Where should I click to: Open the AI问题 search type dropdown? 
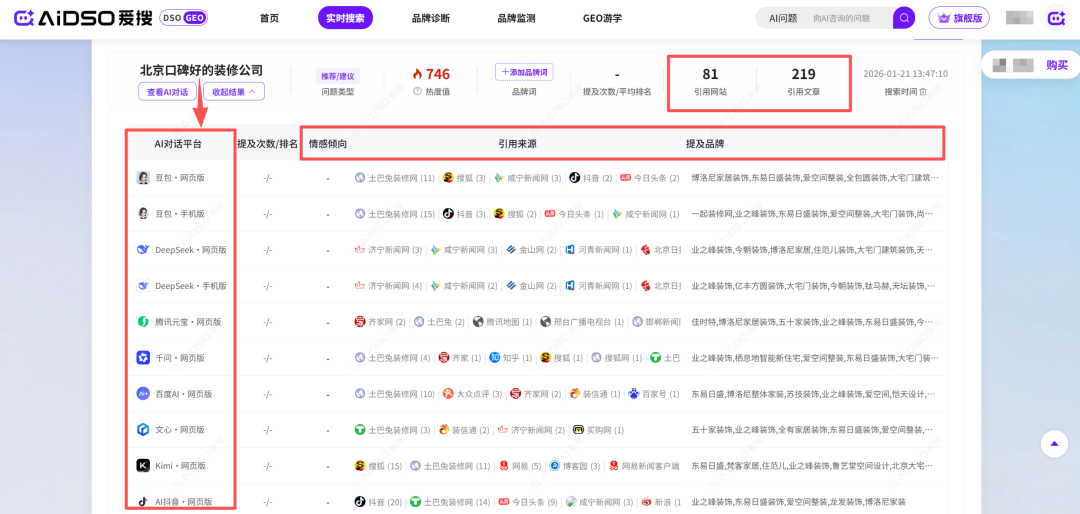point(782,18)
